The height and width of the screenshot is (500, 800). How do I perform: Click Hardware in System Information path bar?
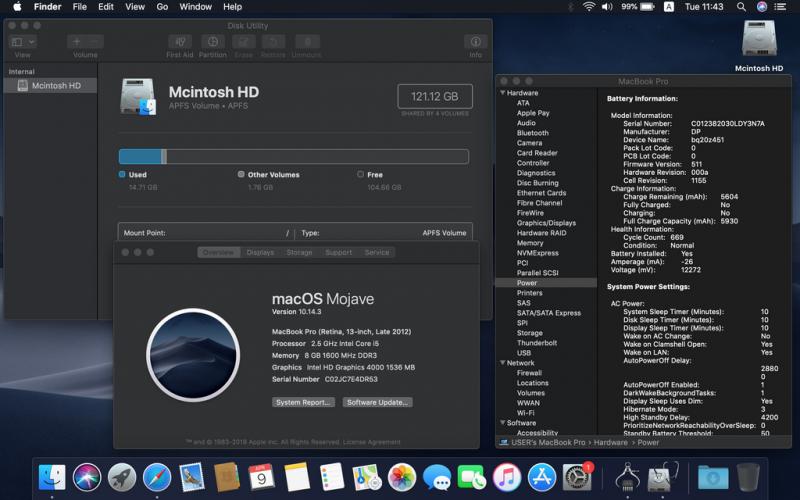pos(610,442)
